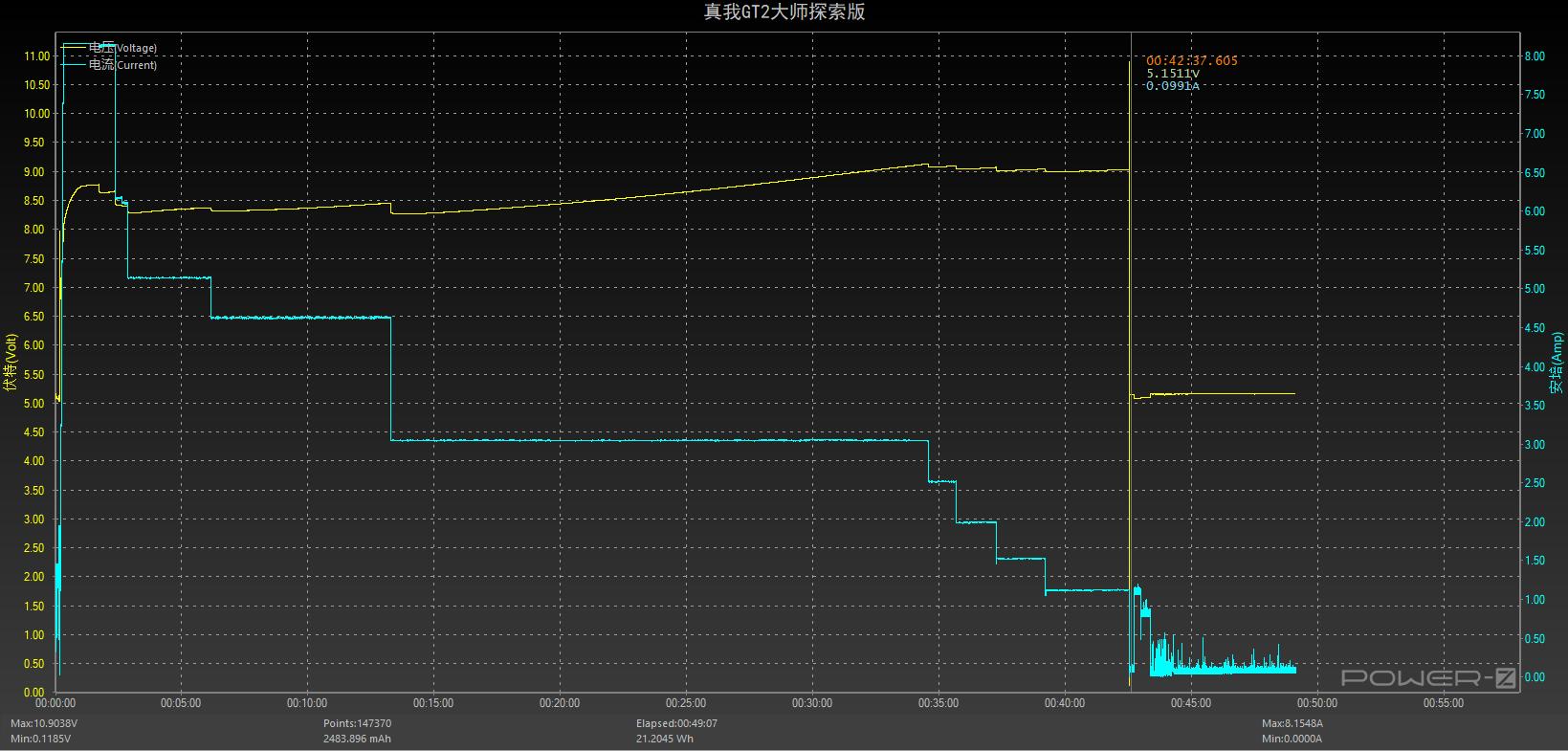The width and height of the screenshot is (1568, 751).
Task: Click the Points:147370 status field
Action: [357, 724]
